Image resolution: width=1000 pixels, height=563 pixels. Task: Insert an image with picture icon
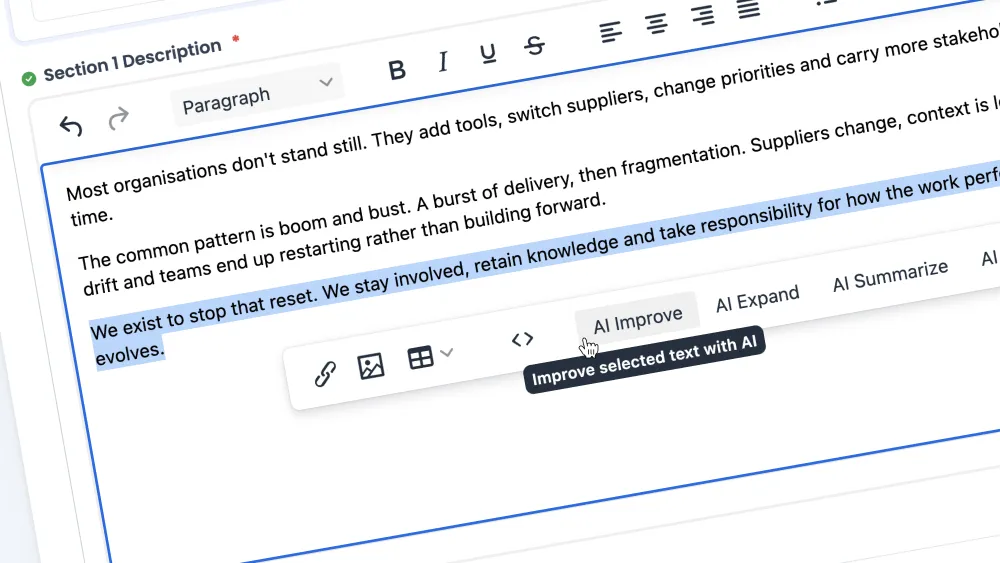(x=371, y=367)
